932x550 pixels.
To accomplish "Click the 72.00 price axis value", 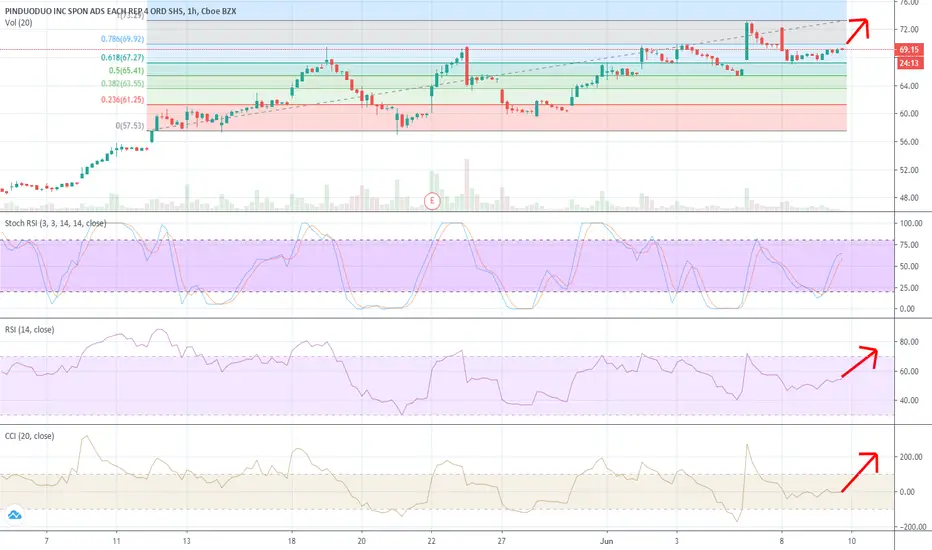I will coord(909,30).
